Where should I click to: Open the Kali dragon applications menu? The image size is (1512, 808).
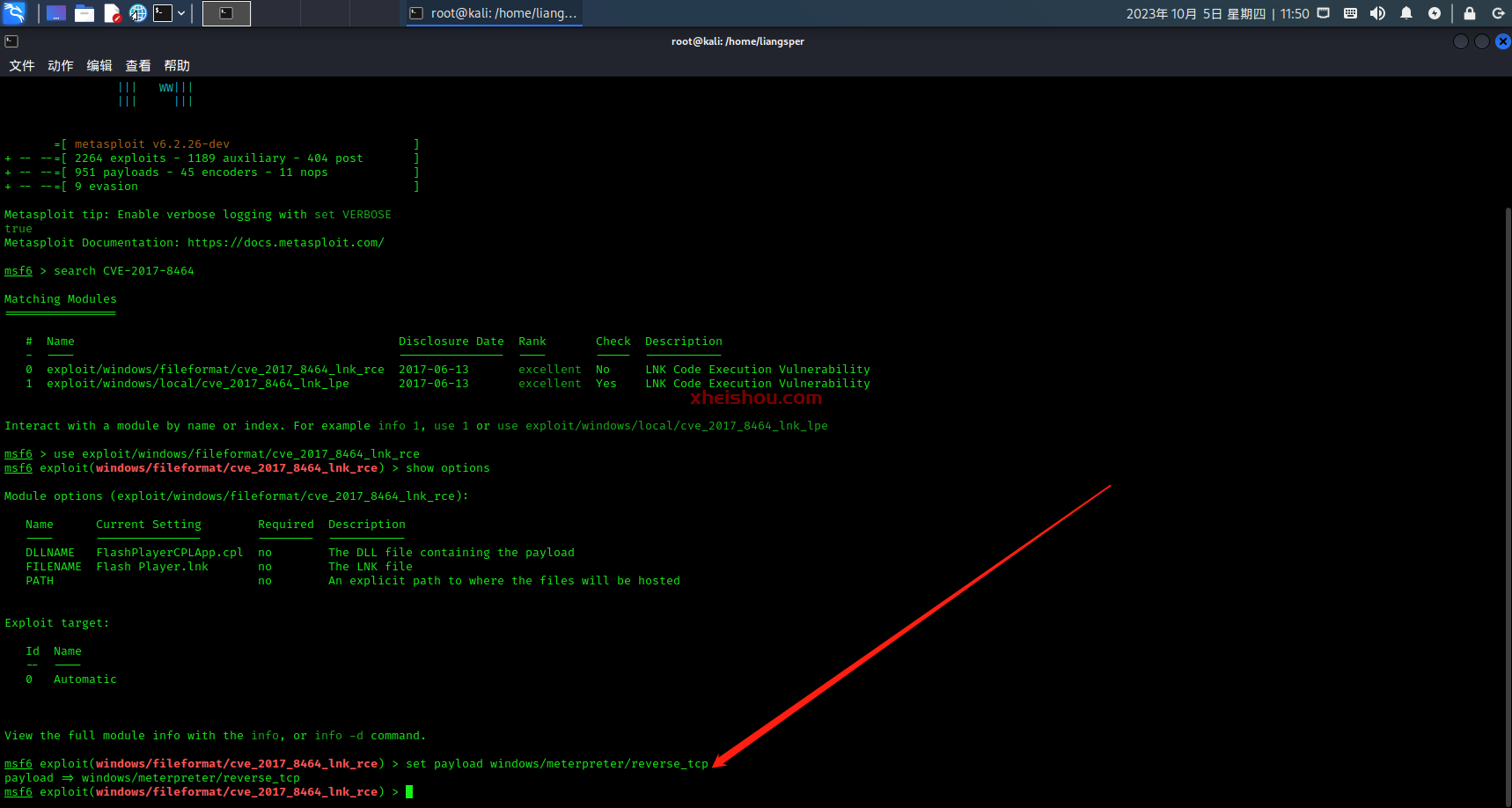(x=14, y=13)
